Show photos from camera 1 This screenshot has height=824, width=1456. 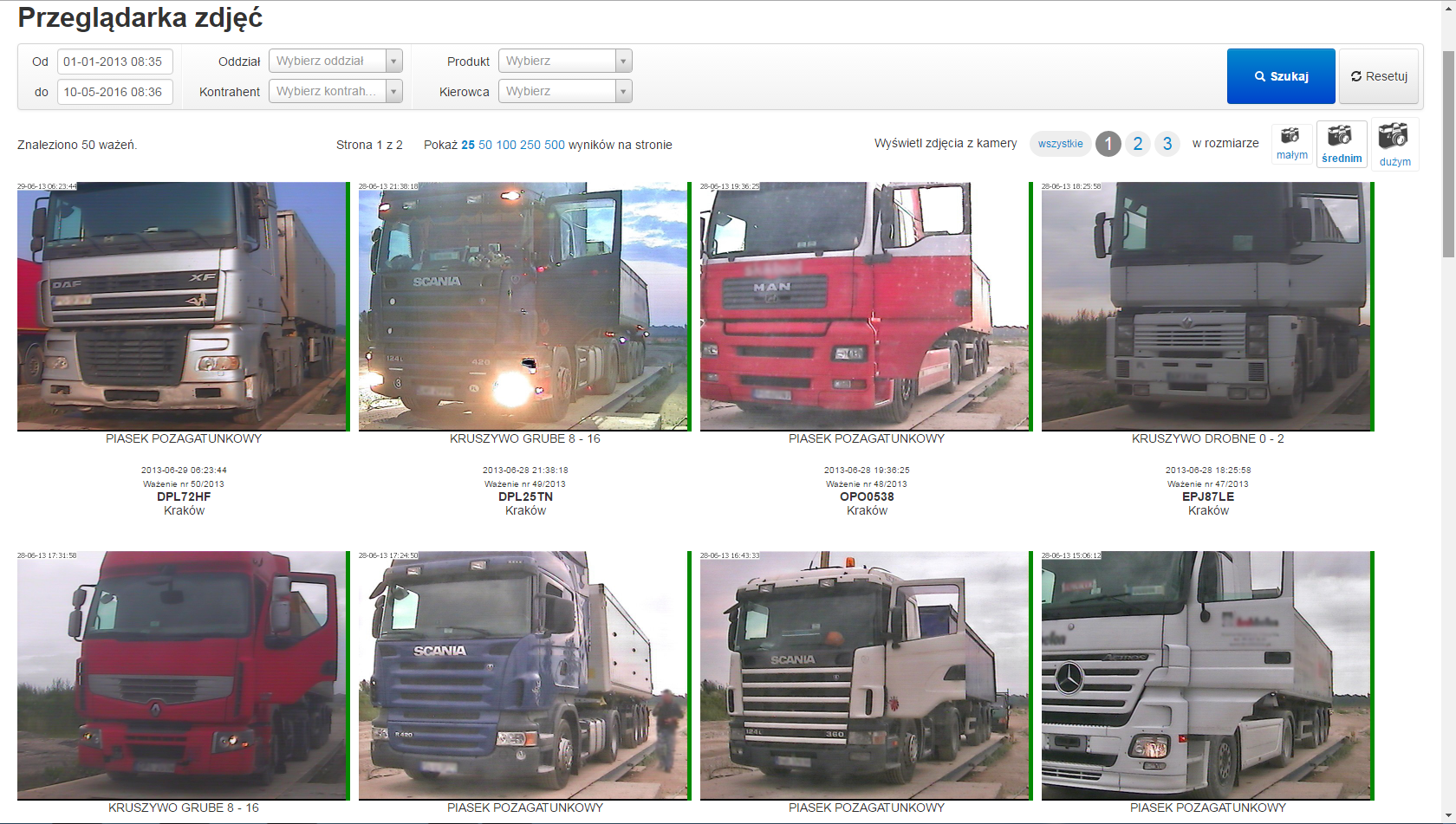point(1108,144)
